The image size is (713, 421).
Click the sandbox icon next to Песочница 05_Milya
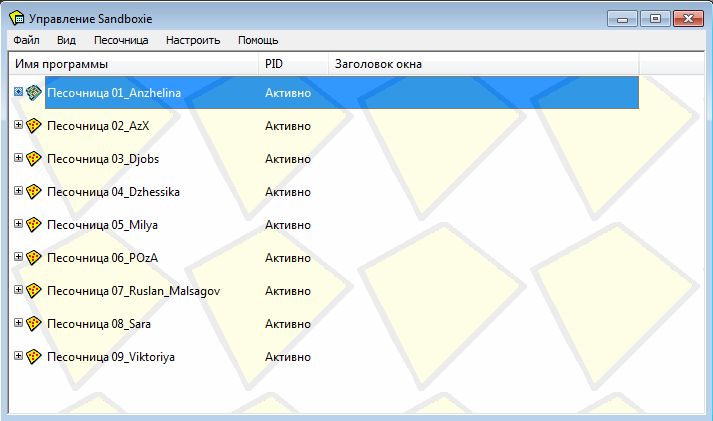click(x=34, y=225)
